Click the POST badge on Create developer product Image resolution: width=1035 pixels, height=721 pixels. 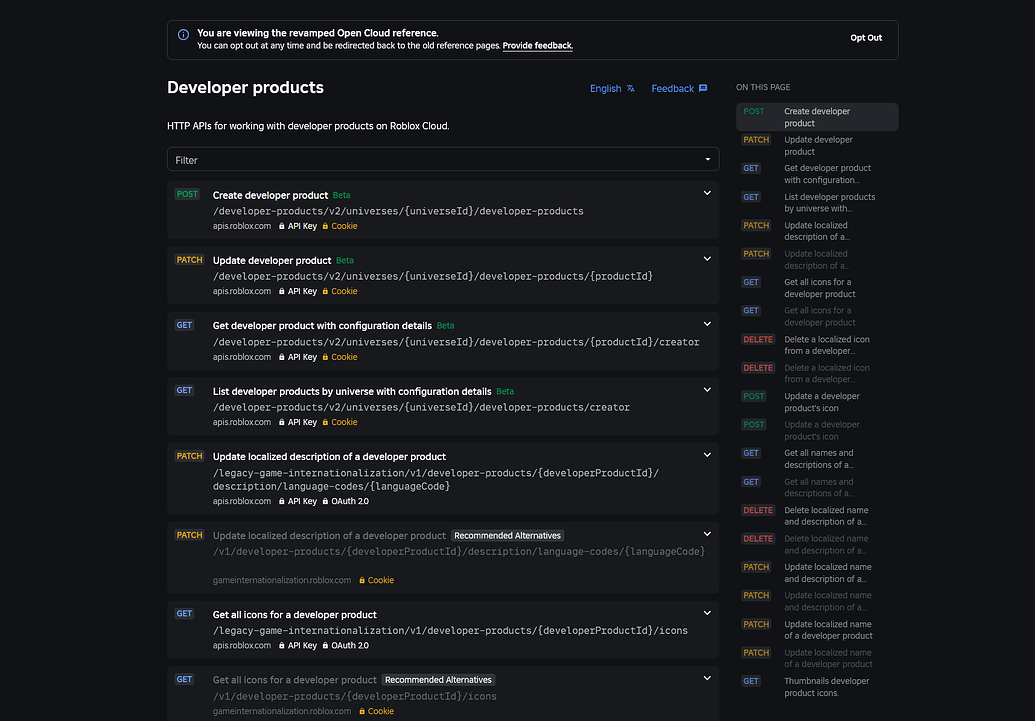tap(187, 194)
